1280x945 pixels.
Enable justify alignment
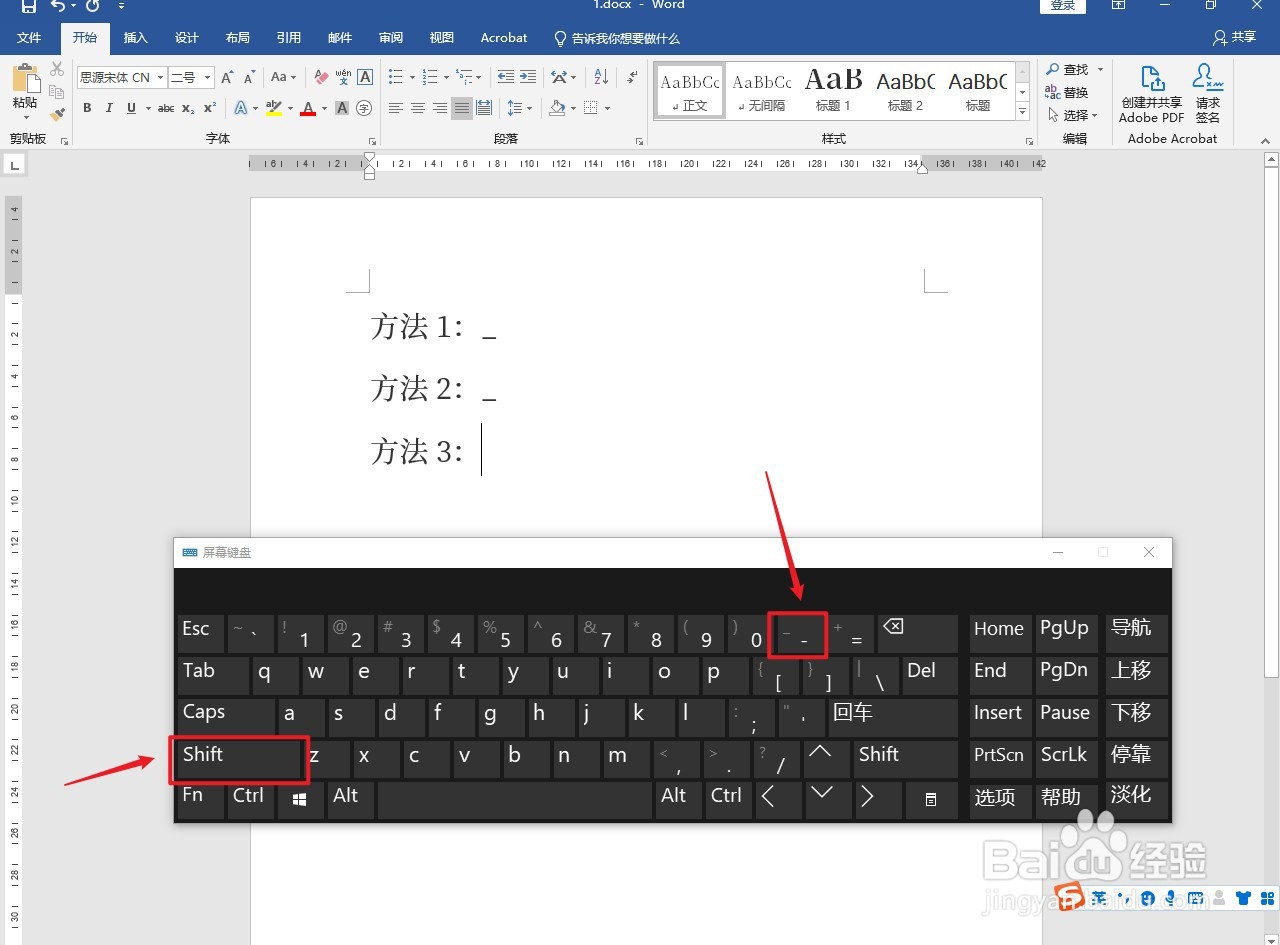point(461,107)
